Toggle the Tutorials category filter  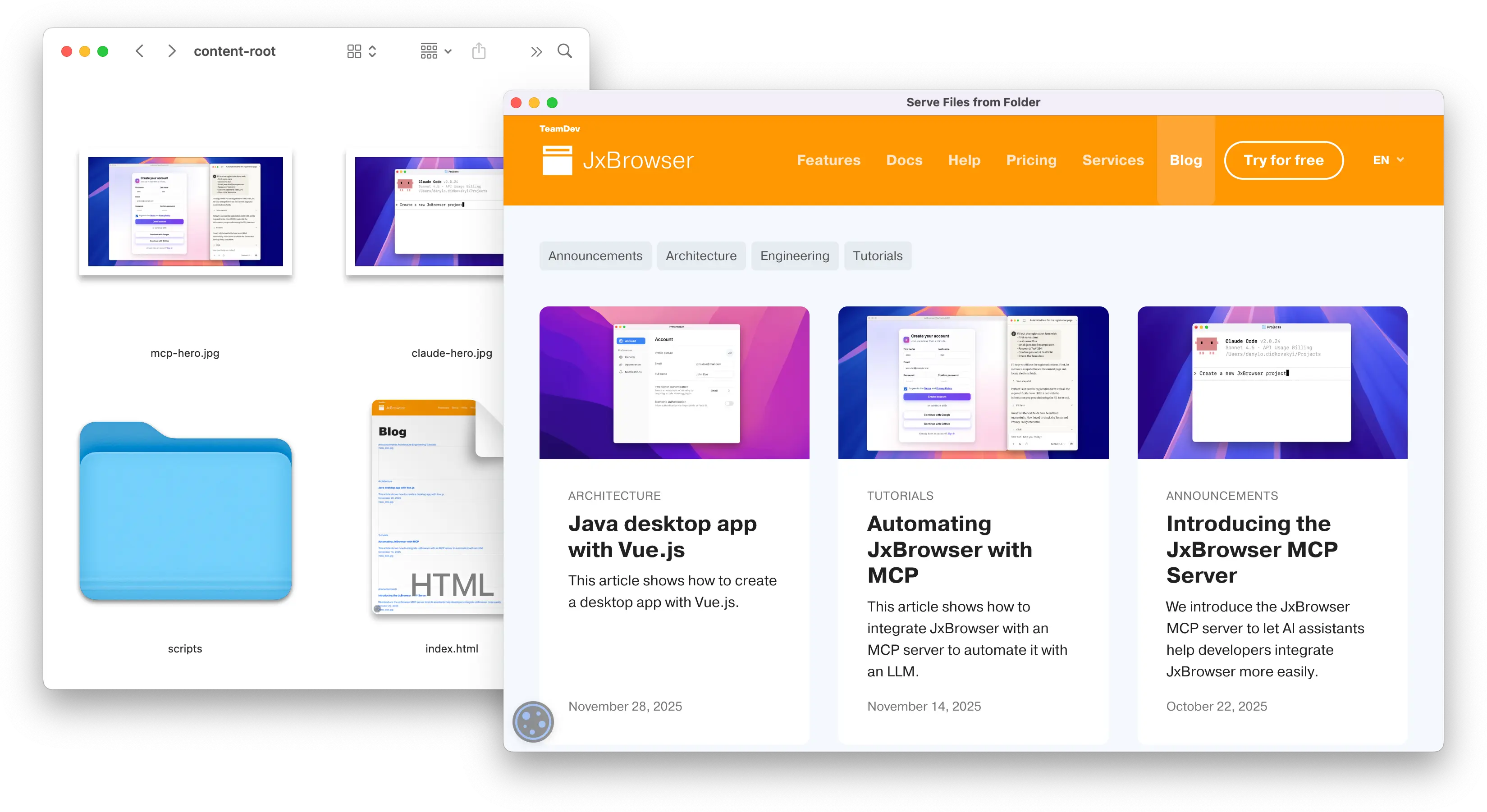click(x=878, y=255)
